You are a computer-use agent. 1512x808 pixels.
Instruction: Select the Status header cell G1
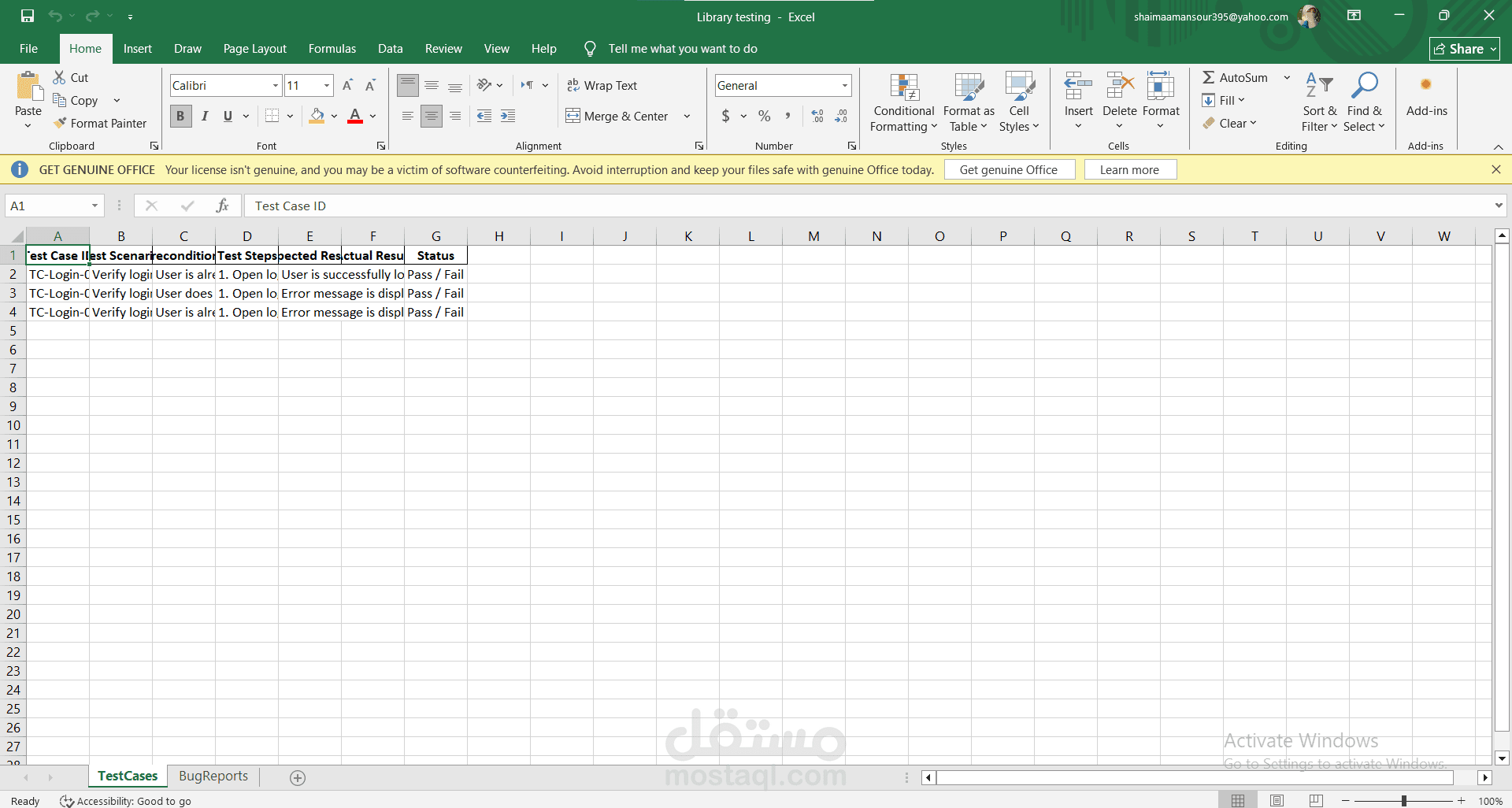(x=435, y=255)
